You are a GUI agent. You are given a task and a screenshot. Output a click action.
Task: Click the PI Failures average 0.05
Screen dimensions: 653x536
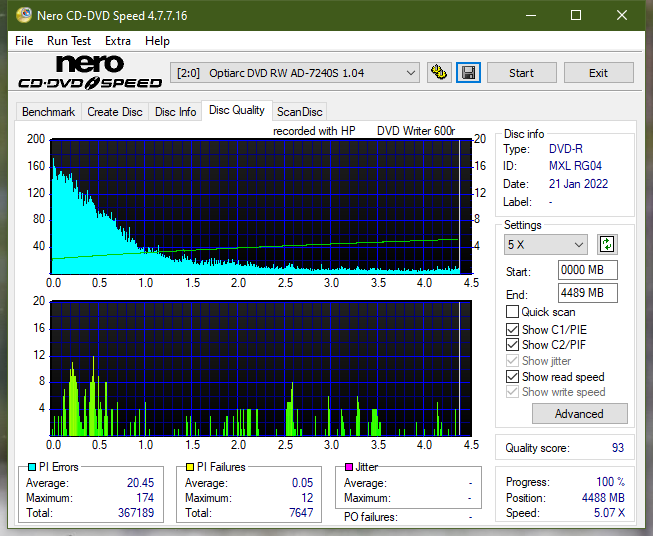[x=302, y=483]
